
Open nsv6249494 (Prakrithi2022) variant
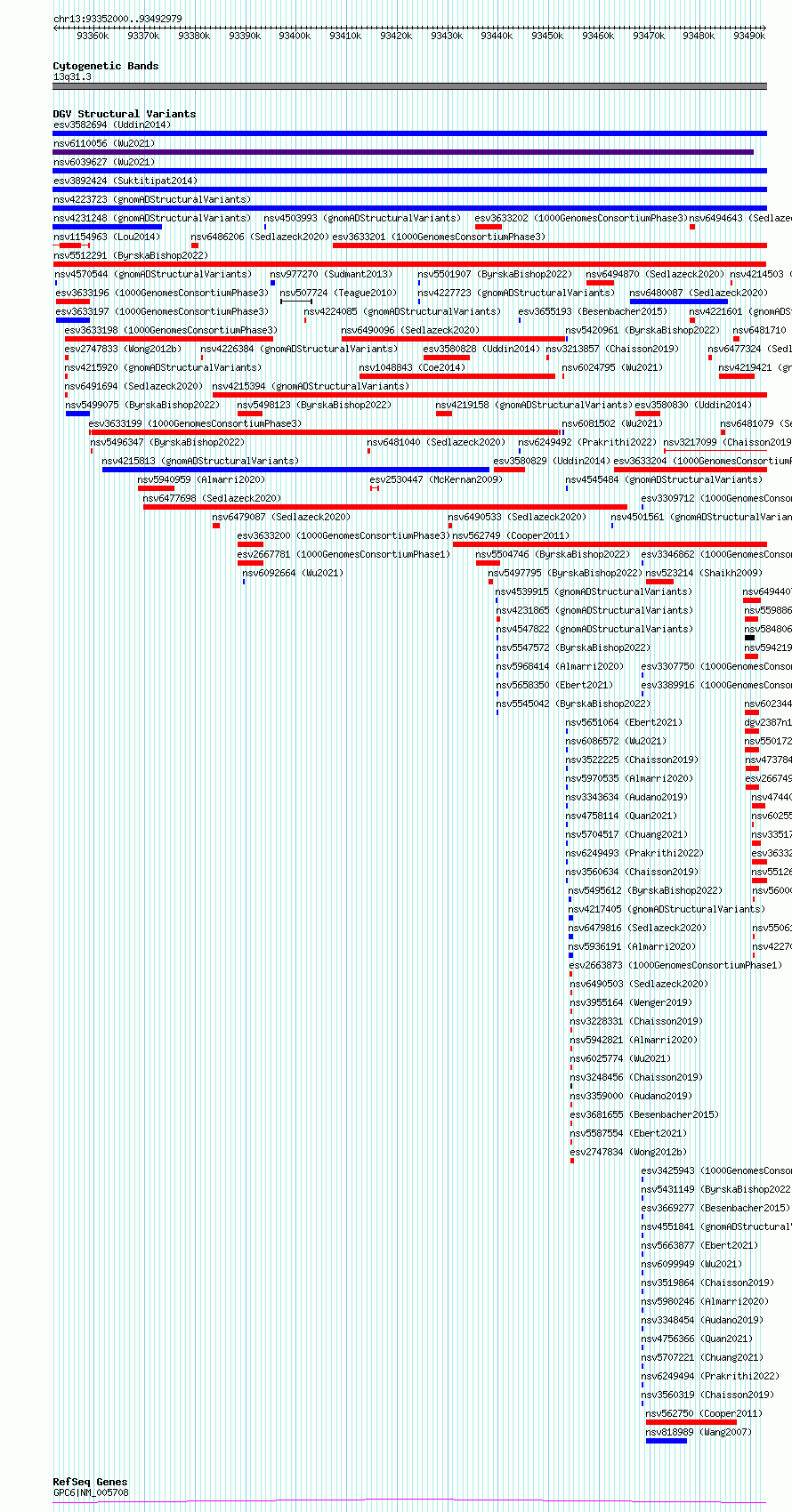[x=710, y=1376]
